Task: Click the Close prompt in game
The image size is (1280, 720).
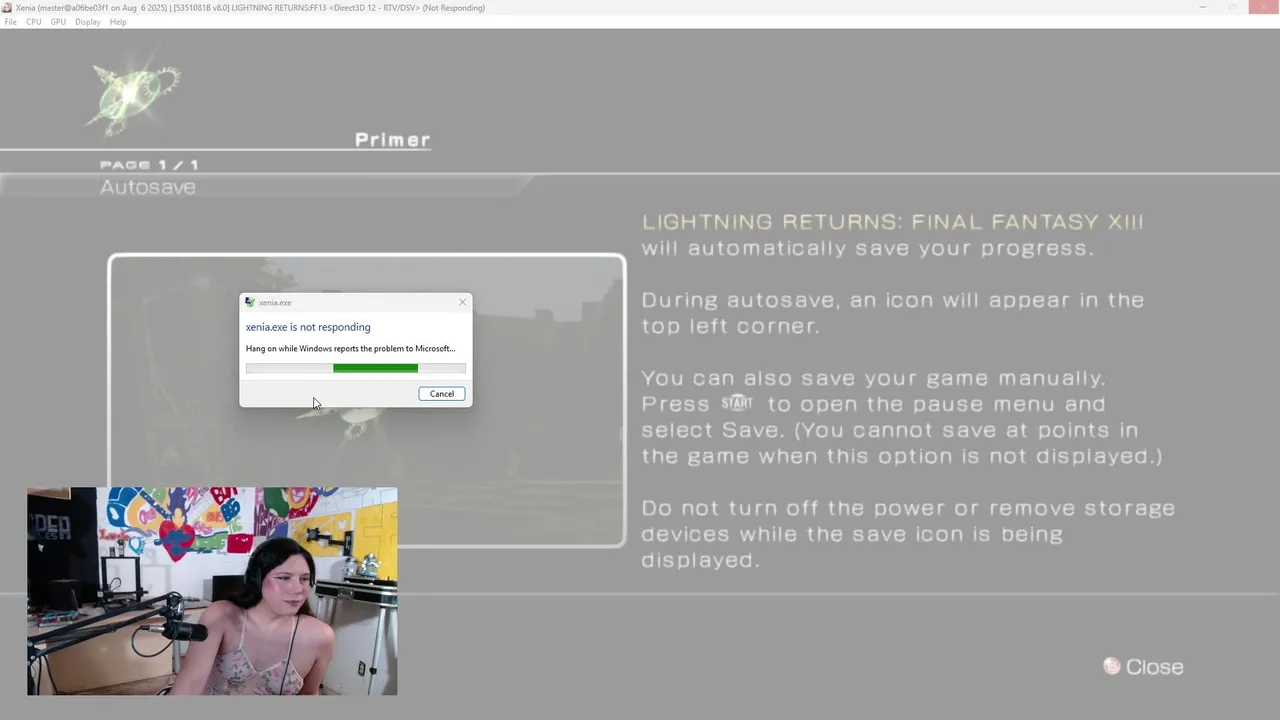Action: coord(1154,667)
